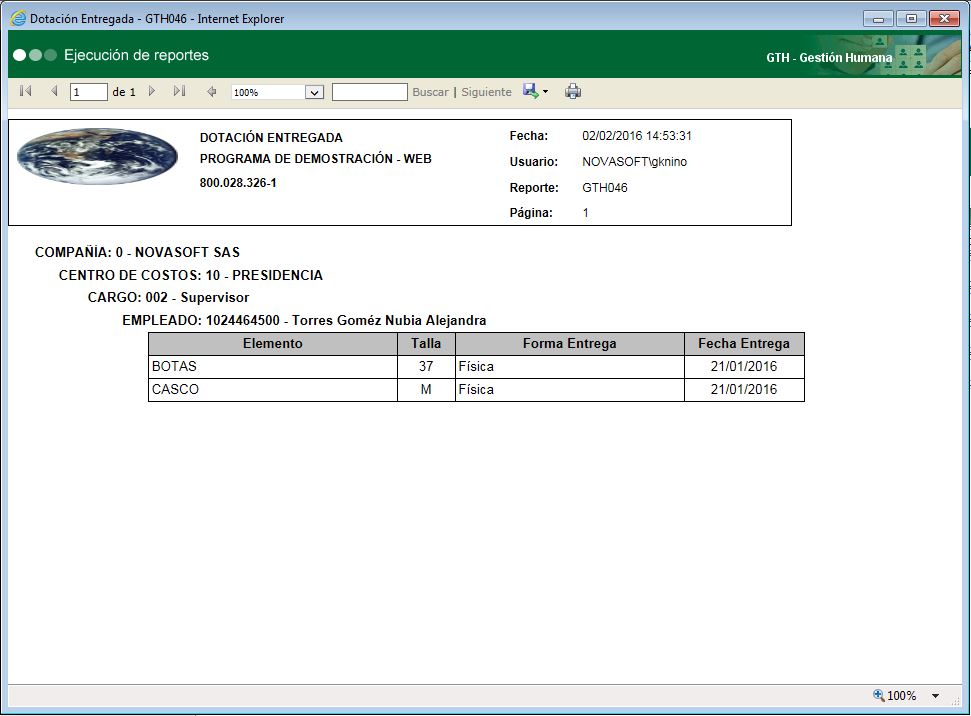Viewport: 971px width, 716px height.
Task: Click PROGRAMA DE DEMOSTRACIÓN - WEB text
Action: tap(316, 159)
